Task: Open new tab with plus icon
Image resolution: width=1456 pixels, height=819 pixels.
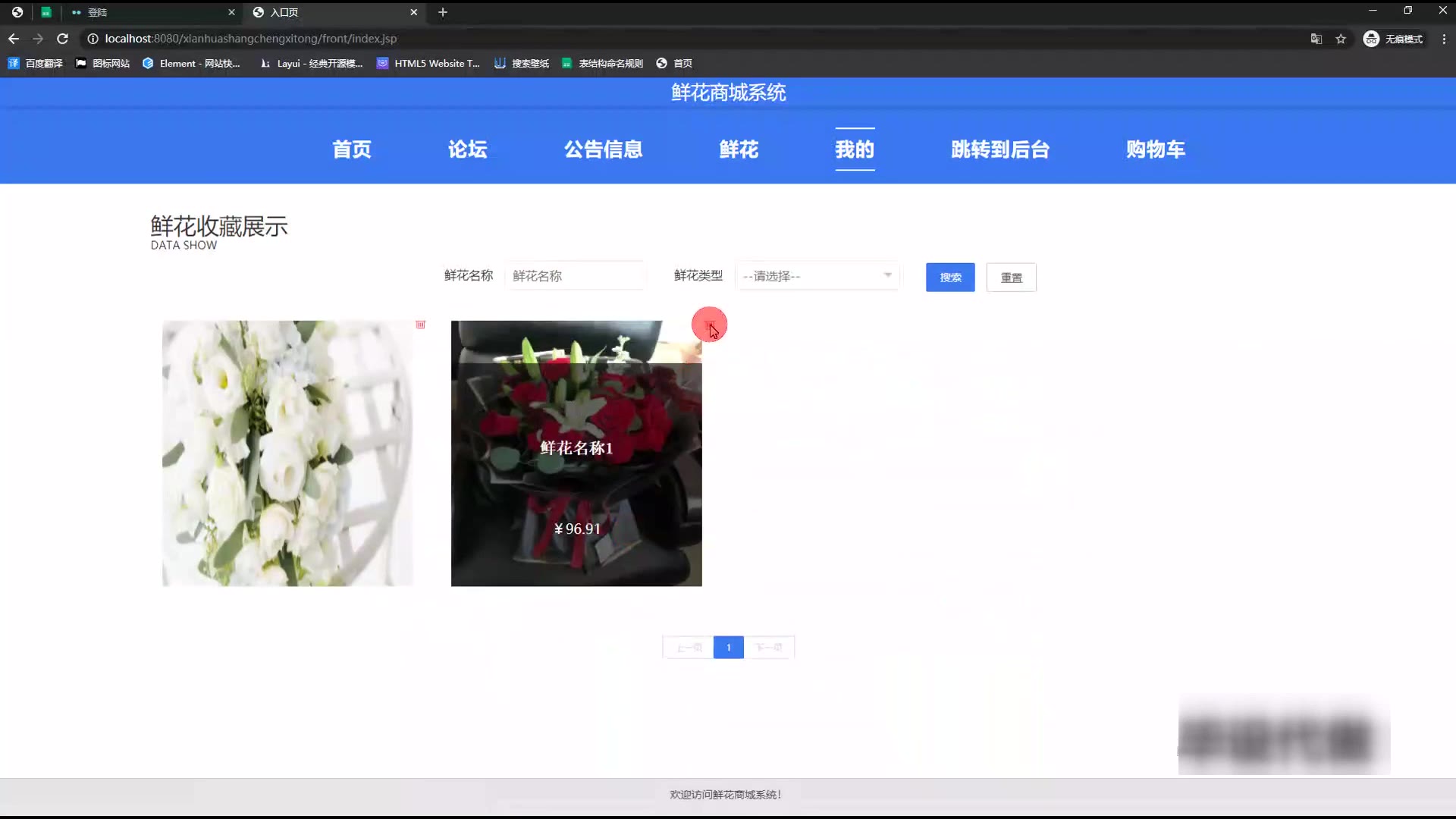Action: pos(443,12)
